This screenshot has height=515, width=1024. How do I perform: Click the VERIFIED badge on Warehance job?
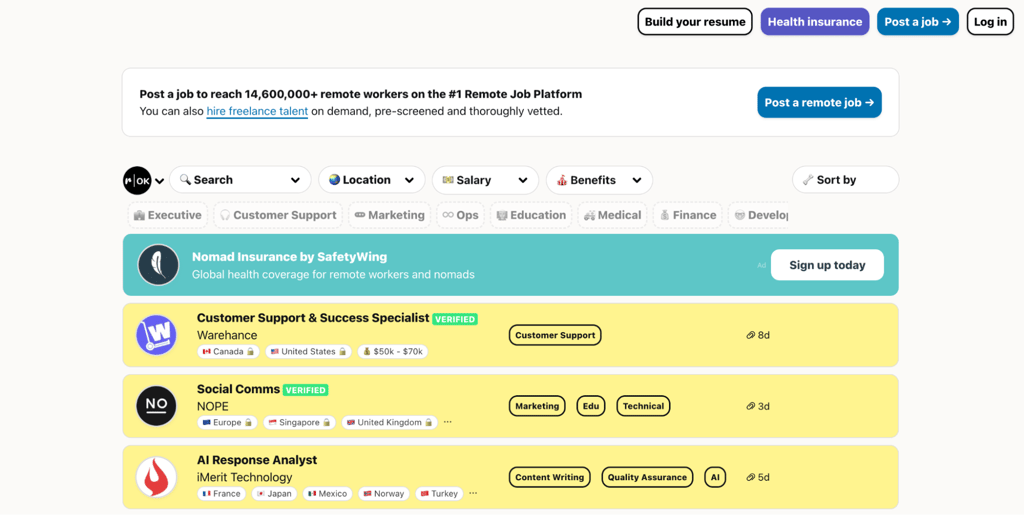455,319
